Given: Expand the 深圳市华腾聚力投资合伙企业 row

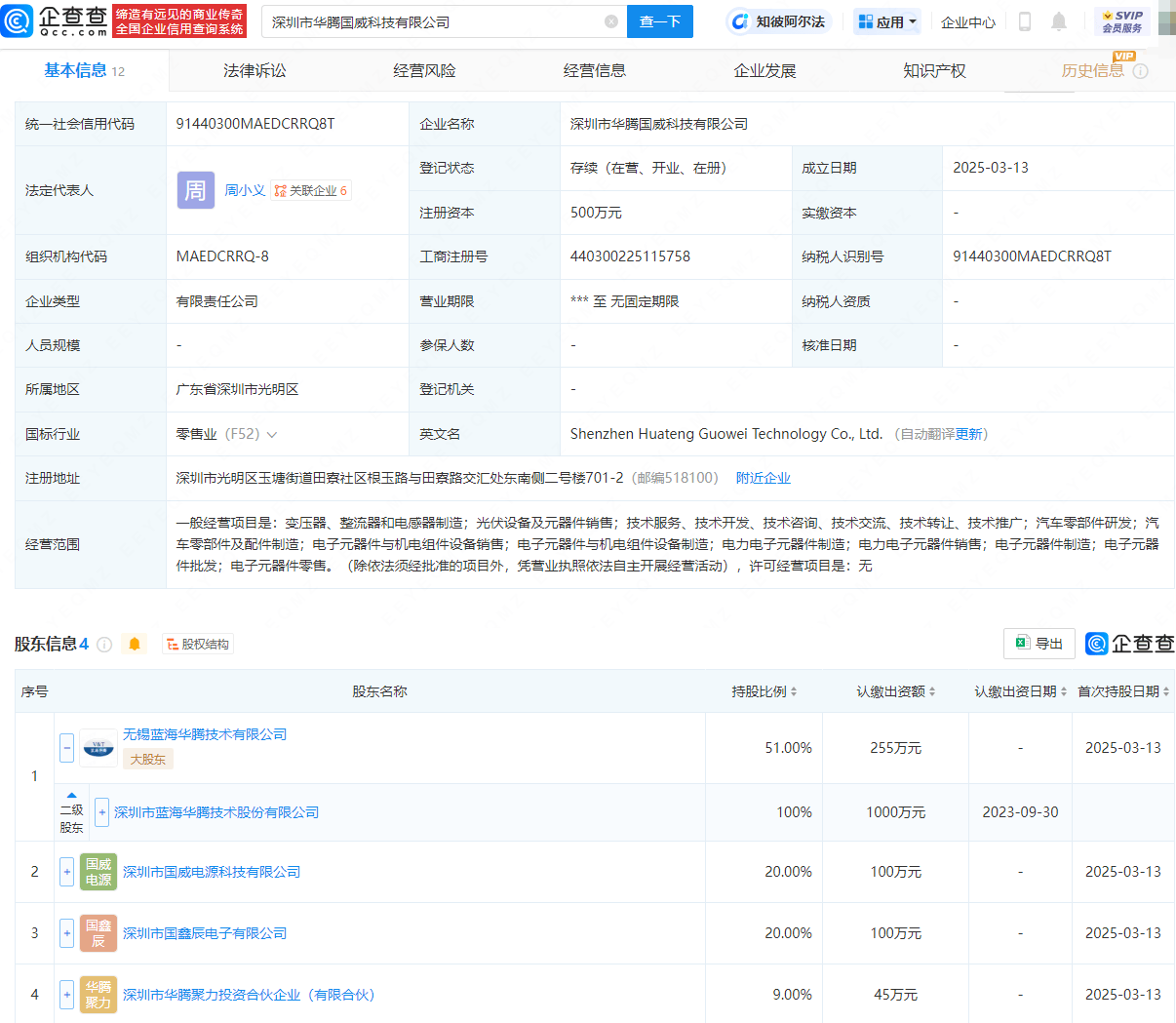Looking at the screenshot, I should (66, 995).
